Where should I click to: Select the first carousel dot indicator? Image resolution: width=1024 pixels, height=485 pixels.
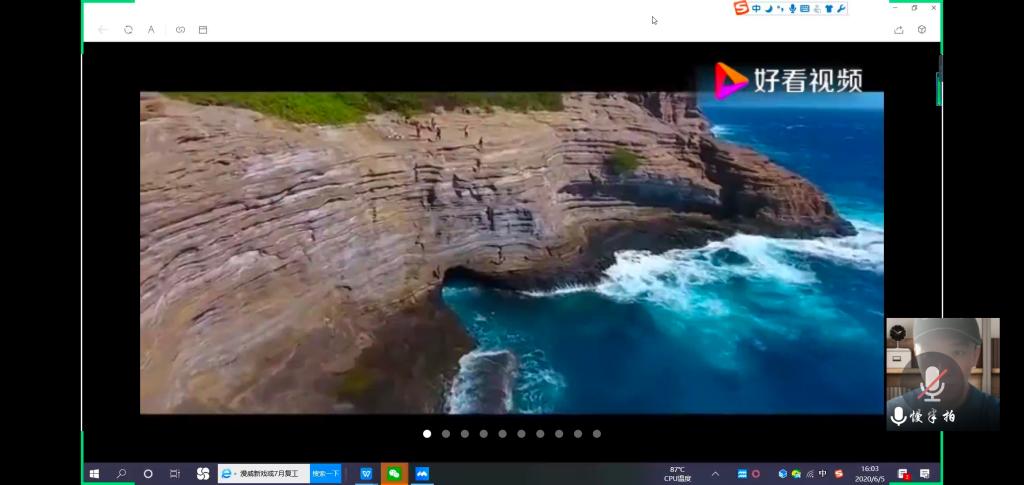point(427,434)
